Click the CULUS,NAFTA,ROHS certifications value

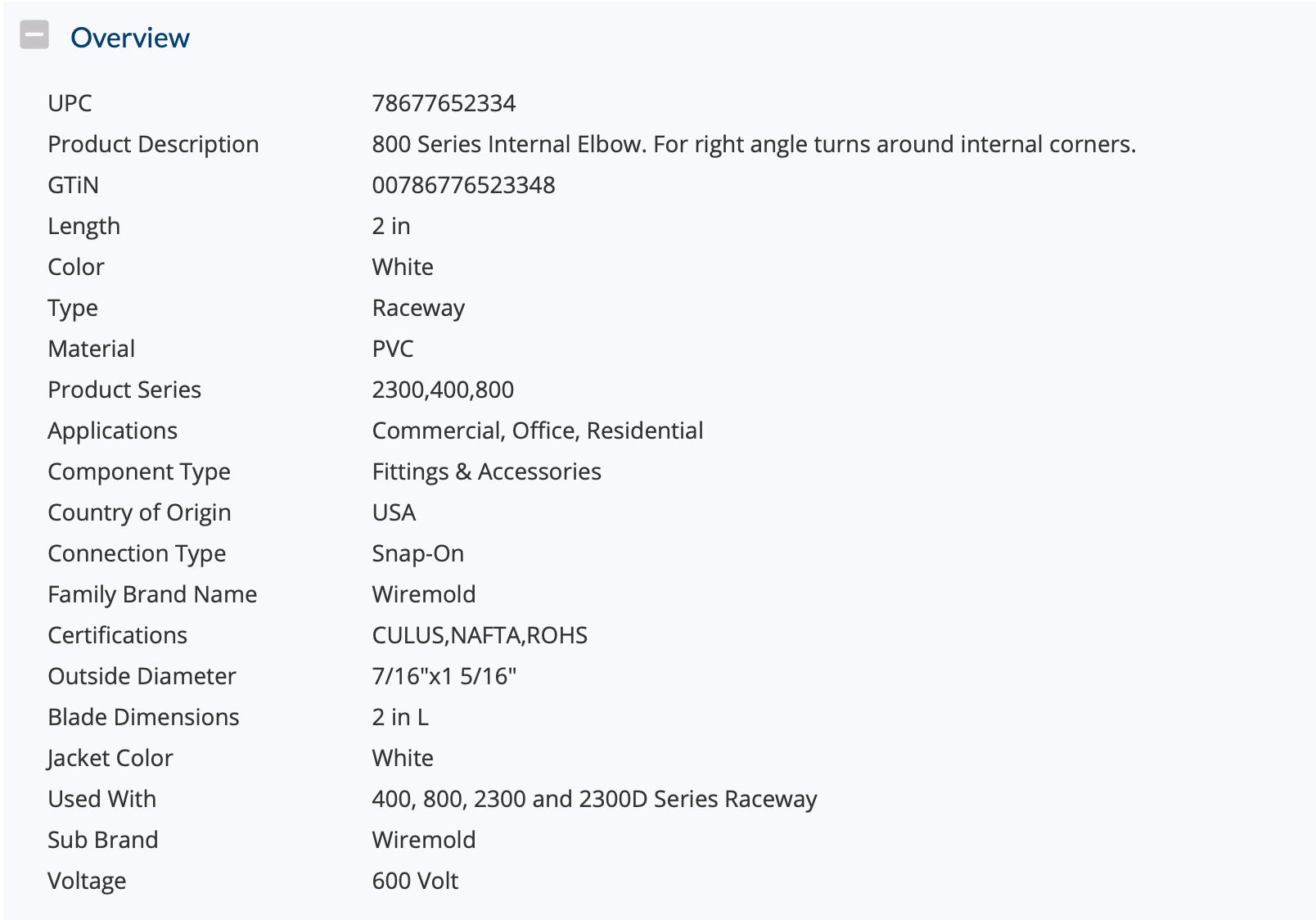(480, 635)
